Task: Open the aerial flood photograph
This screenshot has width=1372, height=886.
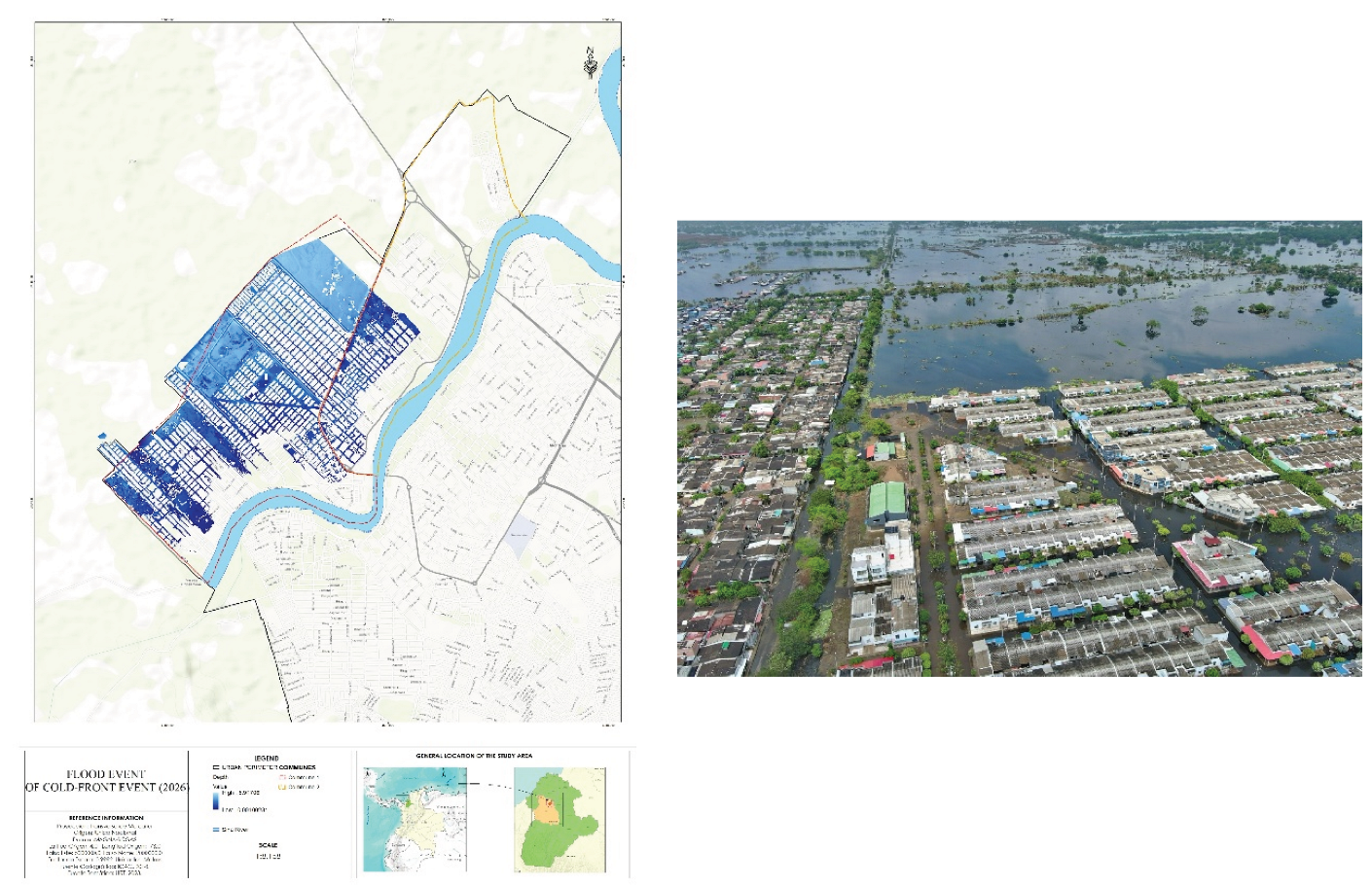Action: click(x=1019, y=448)
